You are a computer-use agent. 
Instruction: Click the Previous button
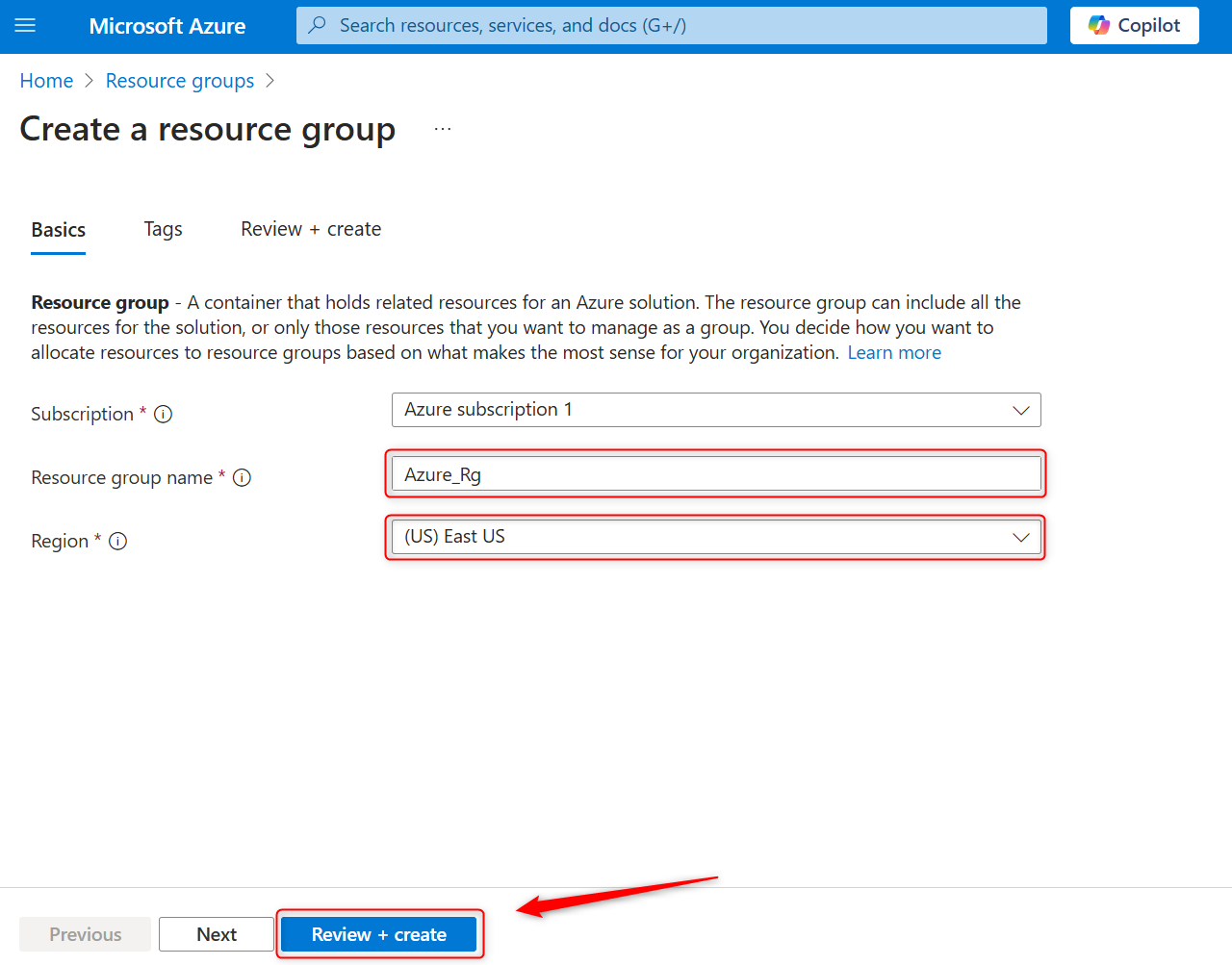click(86, 934)
